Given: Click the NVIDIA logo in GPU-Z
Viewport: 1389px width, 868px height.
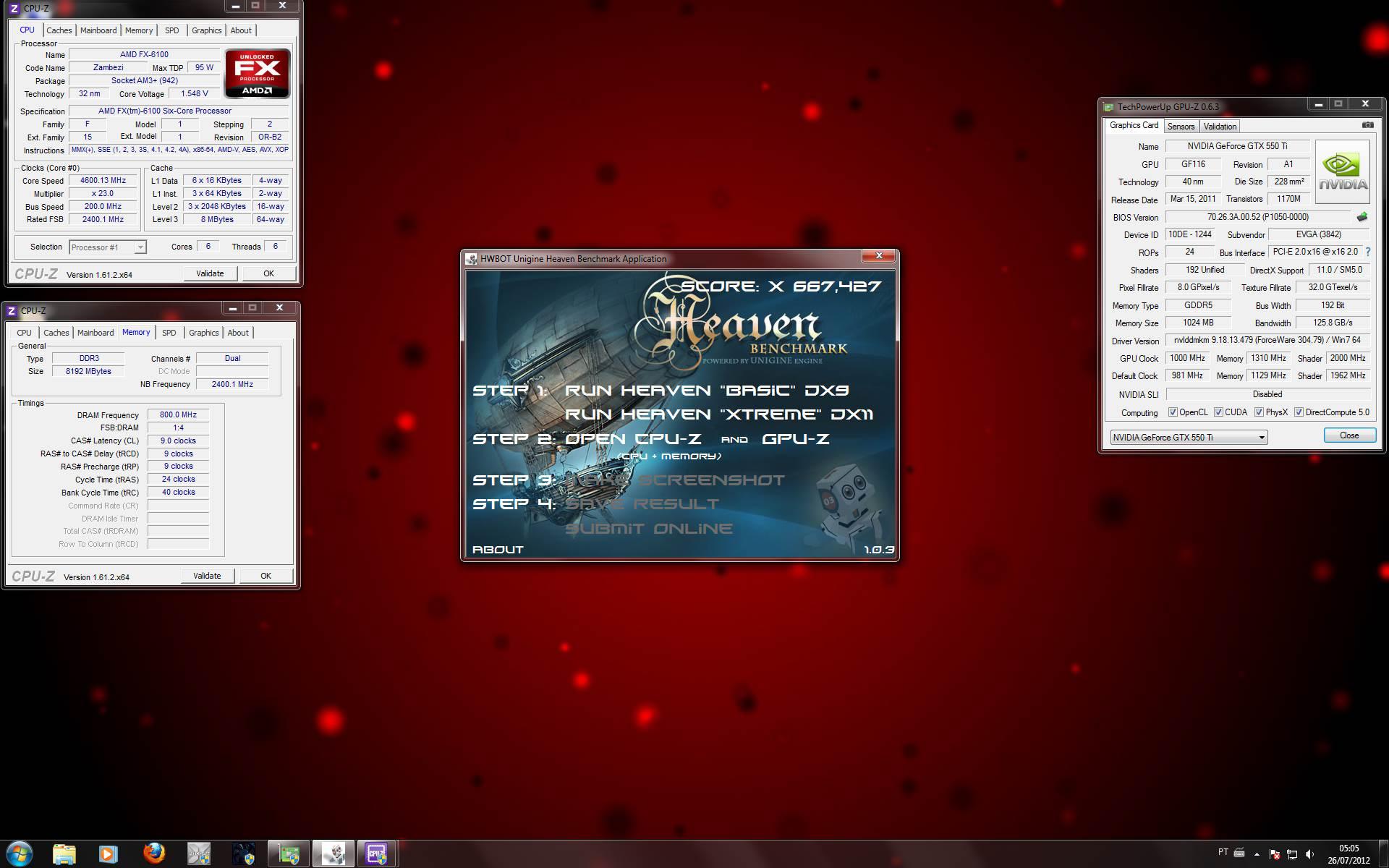Looking at the screenshot, I should coord(1343,172).
